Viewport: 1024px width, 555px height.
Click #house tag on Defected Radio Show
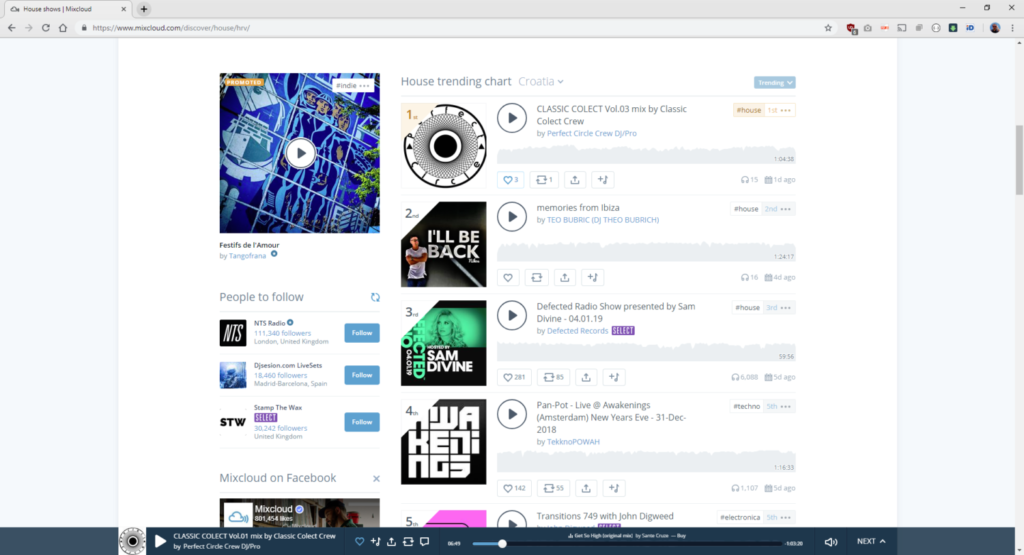[747, 308]
